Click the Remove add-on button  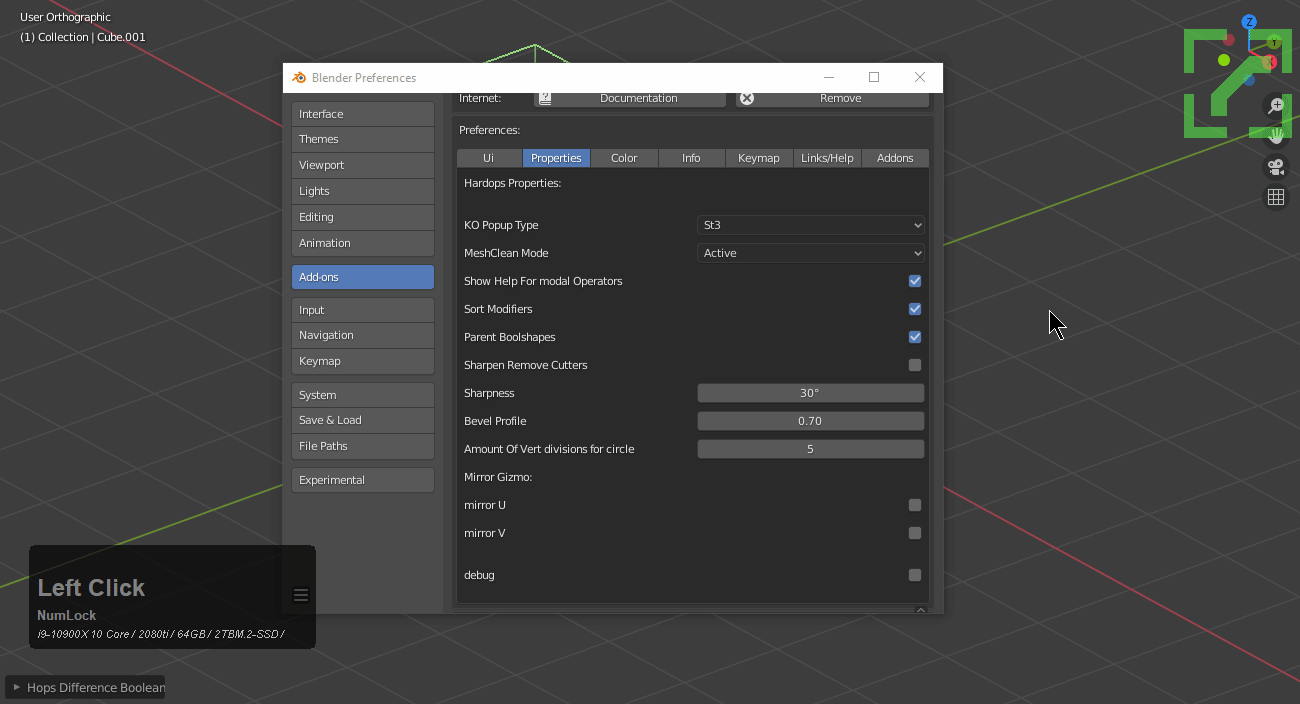(832, 98)
